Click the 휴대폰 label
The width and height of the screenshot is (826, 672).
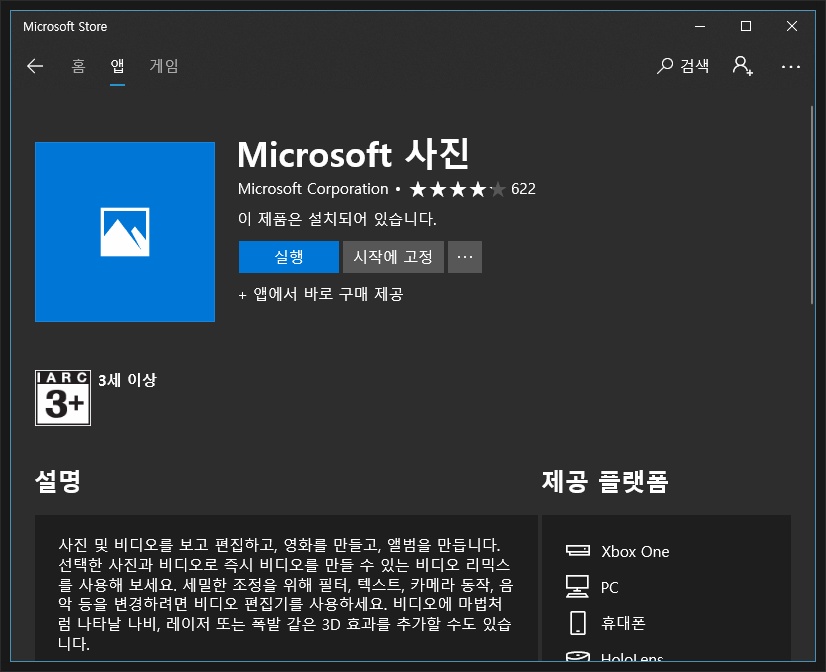(623, 623)
